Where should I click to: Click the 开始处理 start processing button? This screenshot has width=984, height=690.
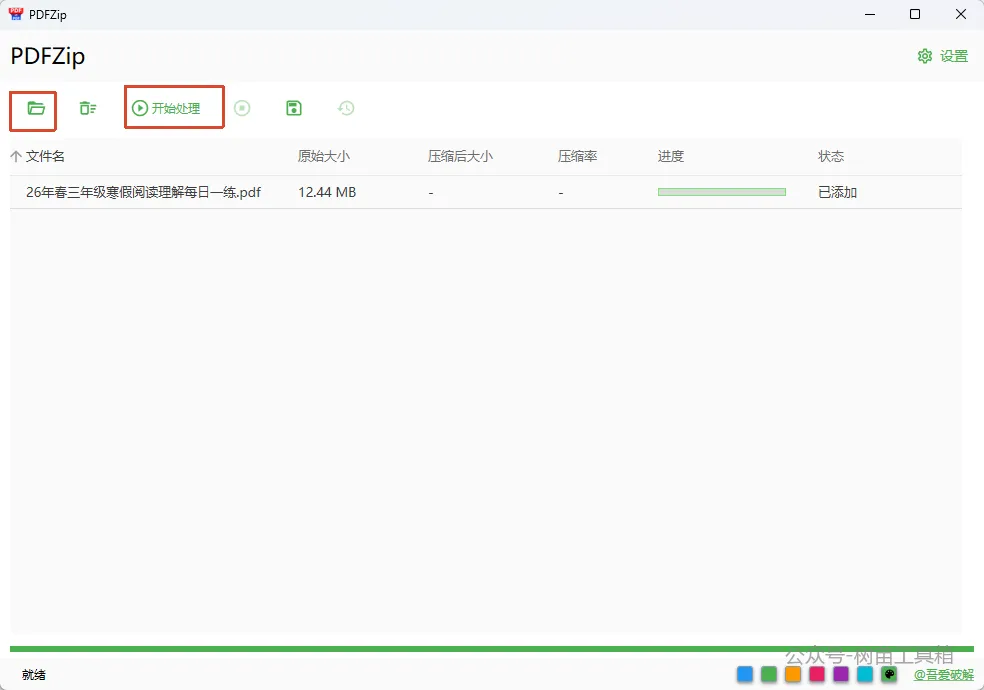[166, 109]
